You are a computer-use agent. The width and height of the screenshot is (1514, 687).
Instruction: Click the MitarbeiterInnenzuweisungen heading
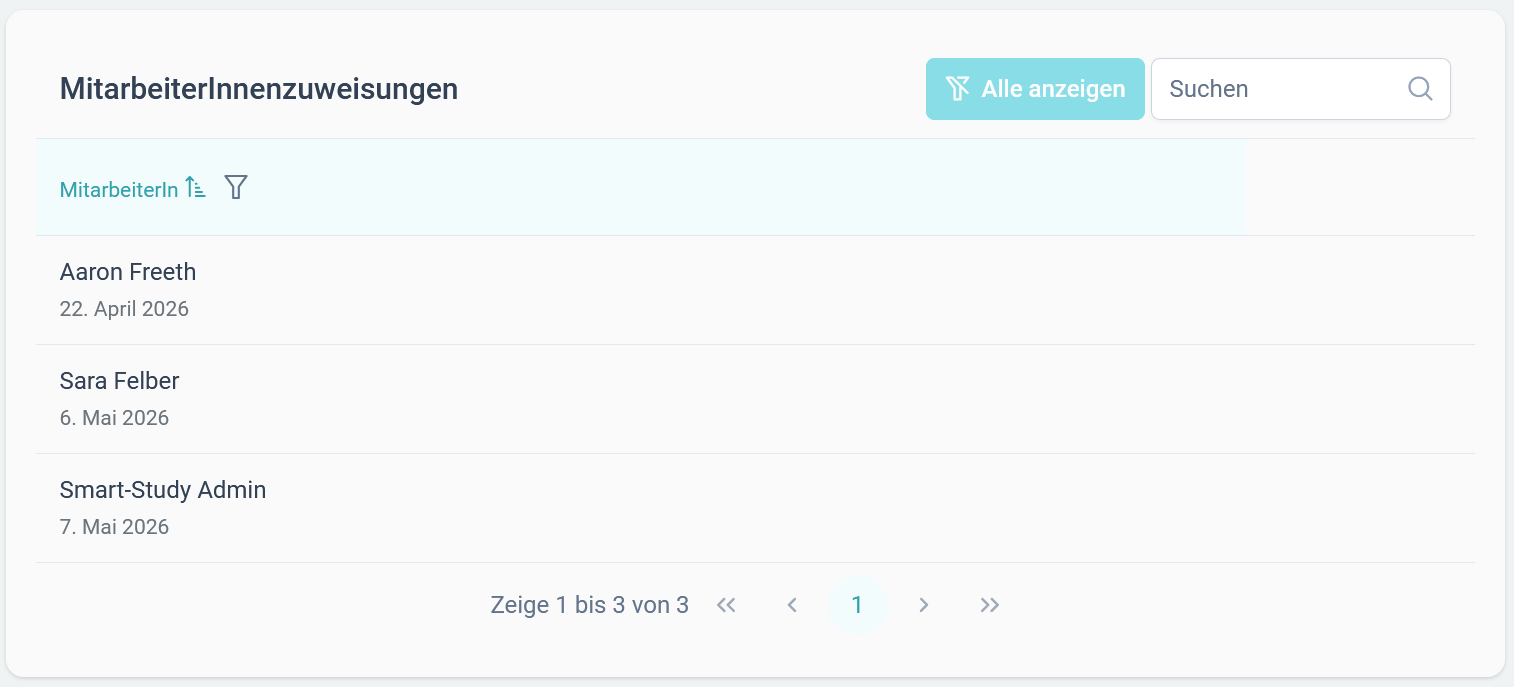259,89
